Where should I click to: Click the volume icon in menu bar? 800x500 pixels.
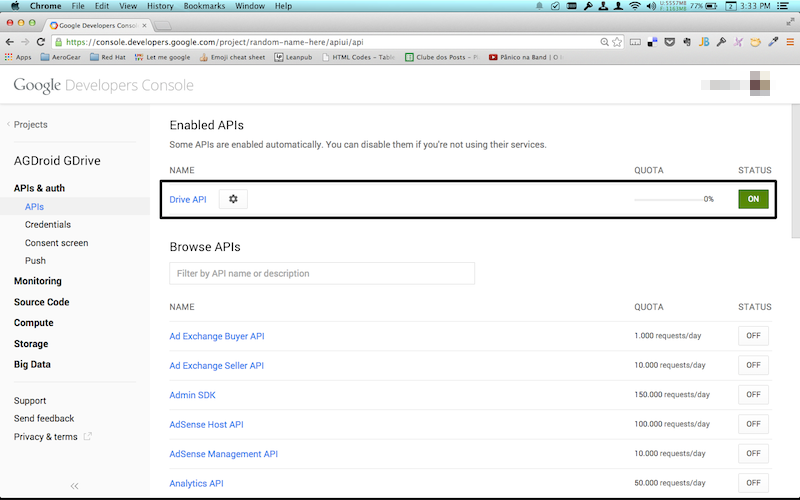click(651, 6)
